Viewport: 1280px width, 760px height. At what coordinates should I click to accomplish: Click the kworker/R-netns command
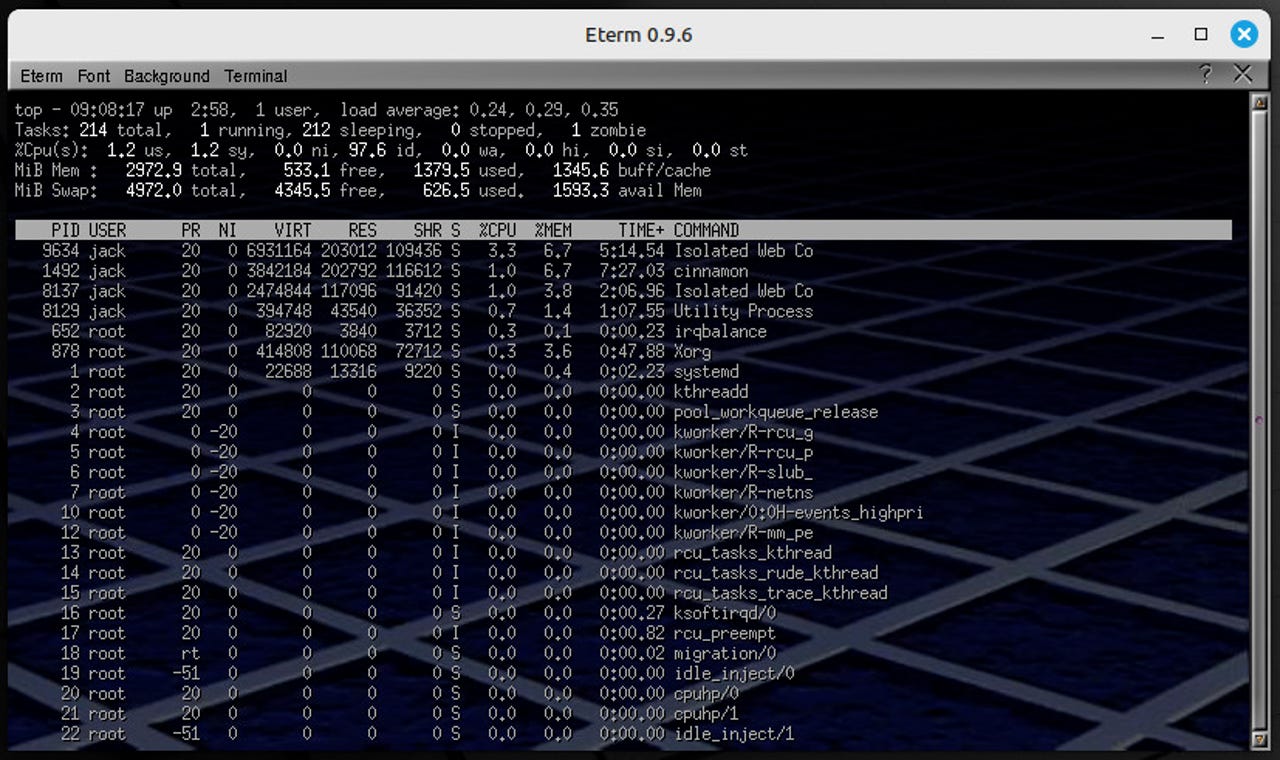click(x=743, y=492)
